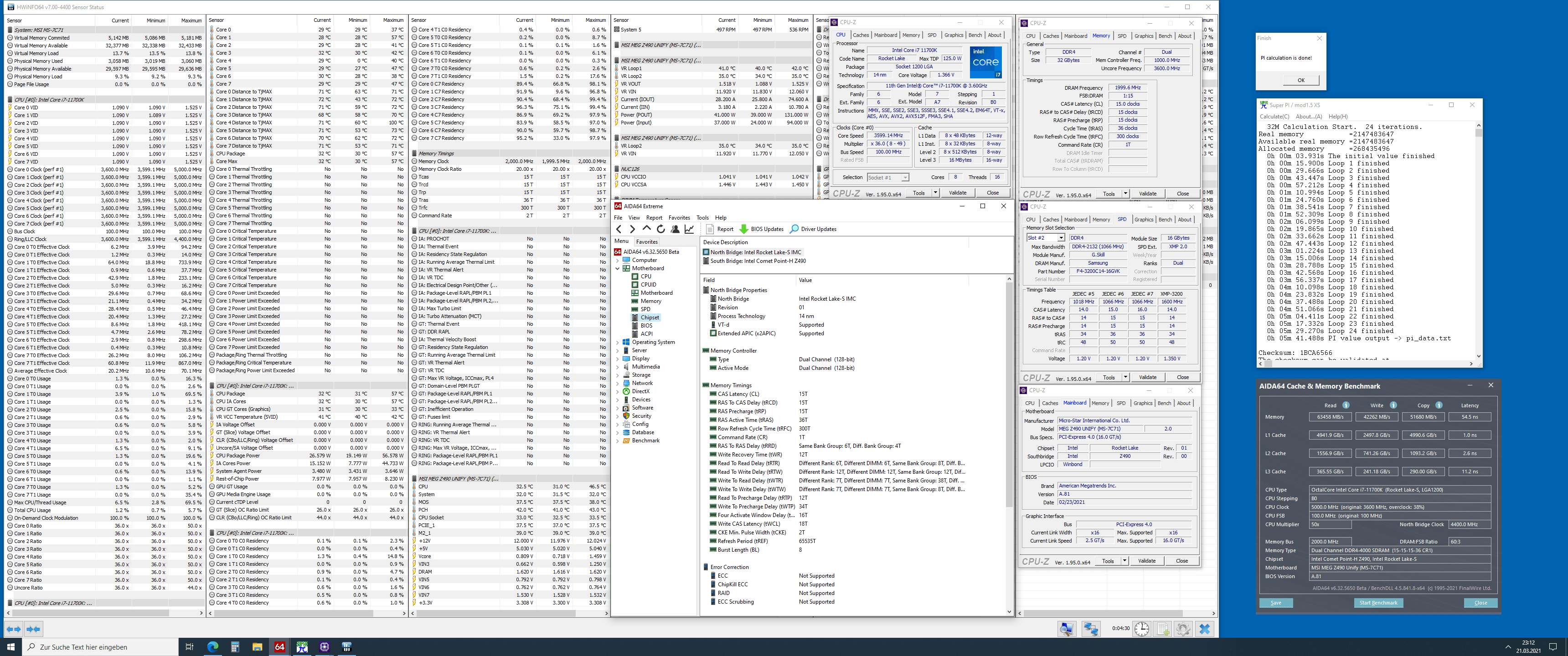This screenshot has width=1568, height=656.
Task: Click Close in CPU-Z Mainboard window
Action: pyautogui.click(x=1181, y=561)
